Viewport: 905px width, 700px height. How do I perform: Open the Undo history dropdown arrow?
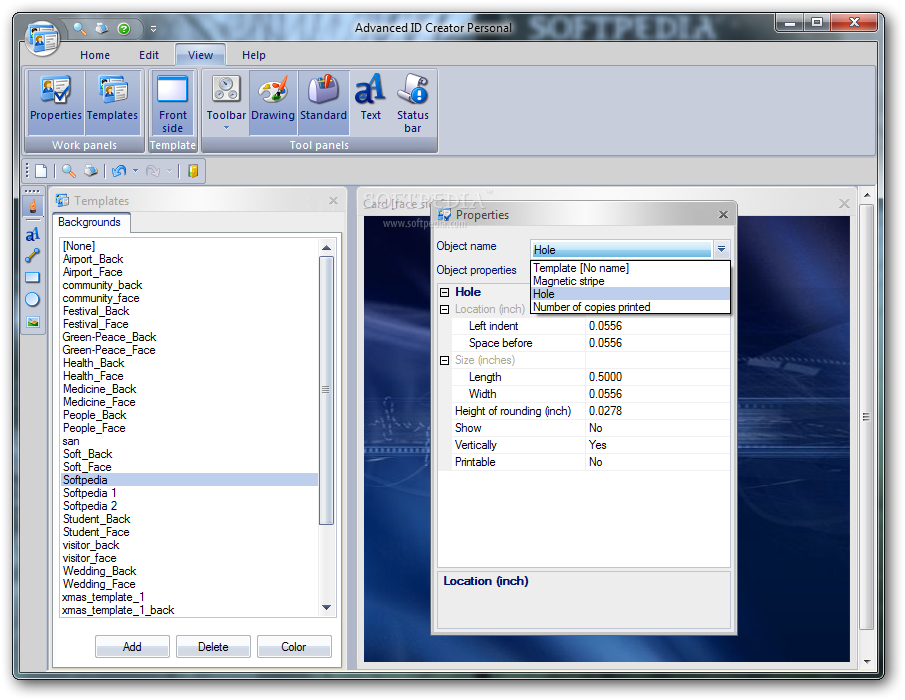click(x=136, y=171)
